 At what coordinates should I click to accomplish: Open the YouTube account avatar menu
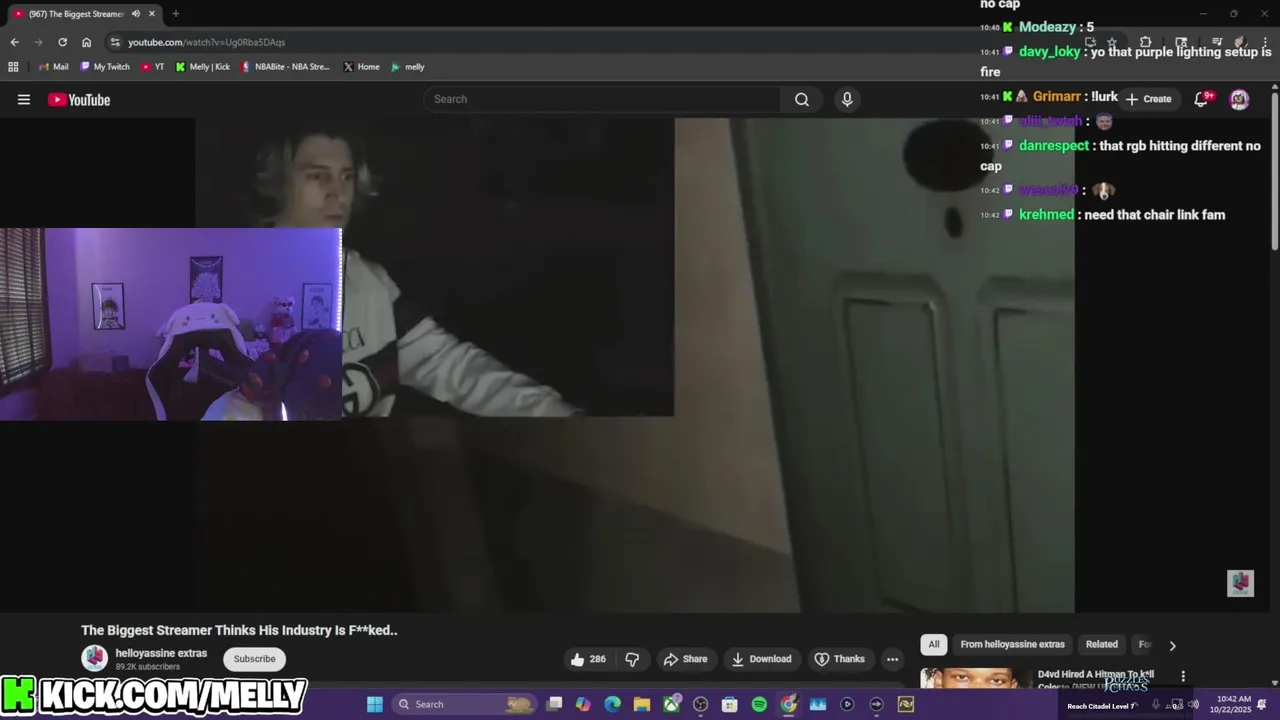click(x=1239, y=99)
